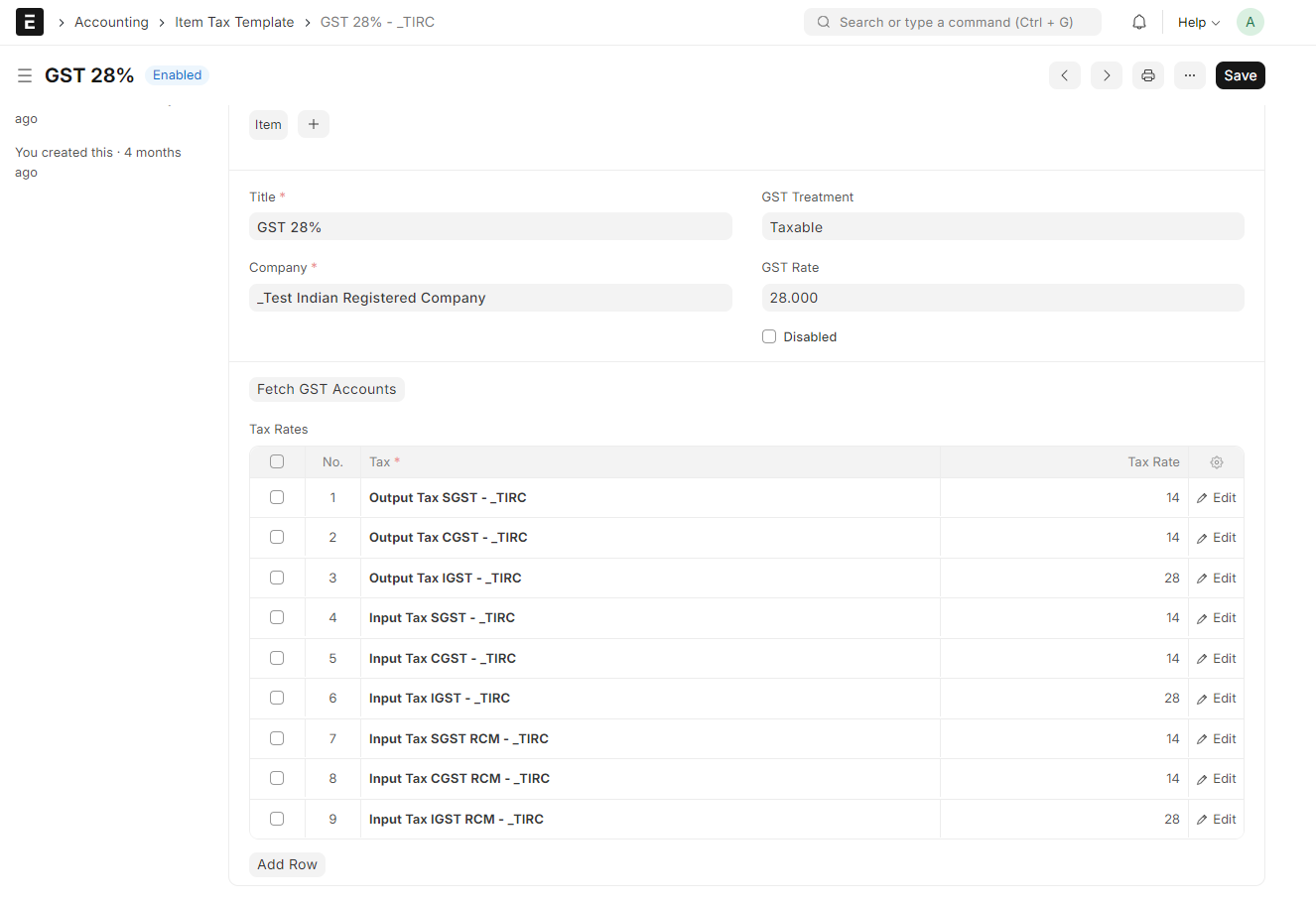The width and height of the screenshot is (1316, 905).
Task: Focus the search command bar
Action: point(953,22)
